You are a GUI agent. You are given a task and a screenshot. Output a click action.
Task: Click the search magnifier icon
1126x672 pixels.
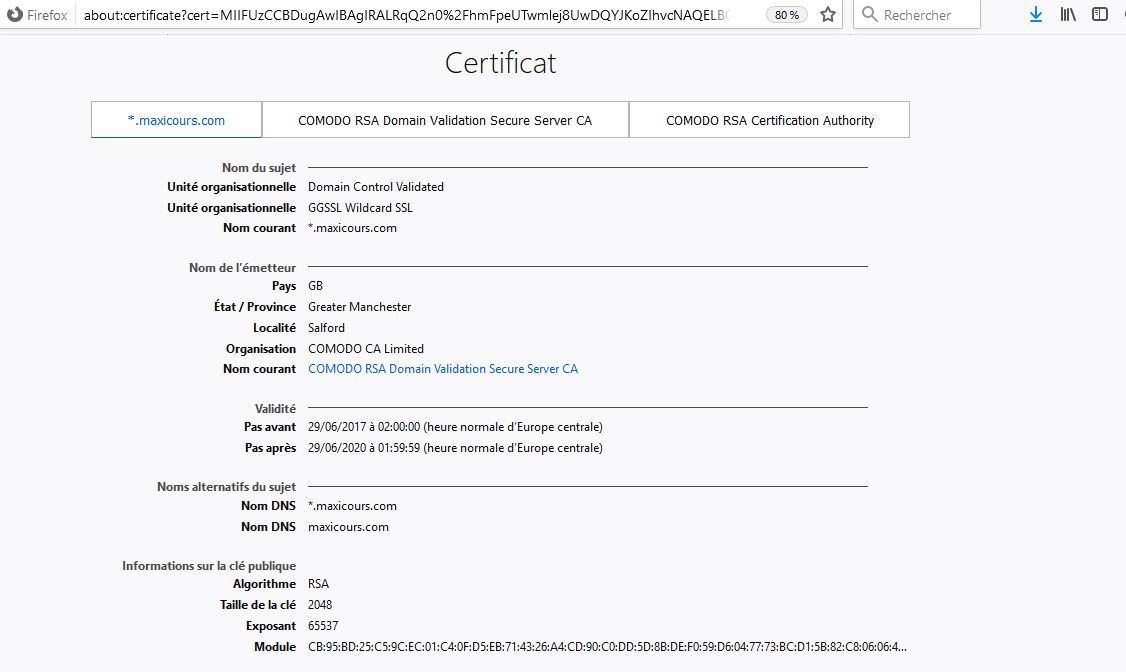point(870,14)
